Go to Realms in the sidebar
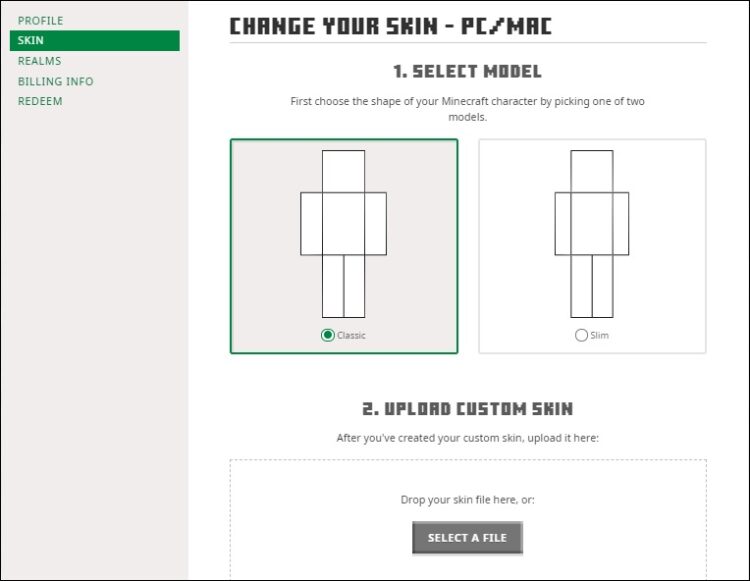750x581 pixels. (x=39, y=61)
